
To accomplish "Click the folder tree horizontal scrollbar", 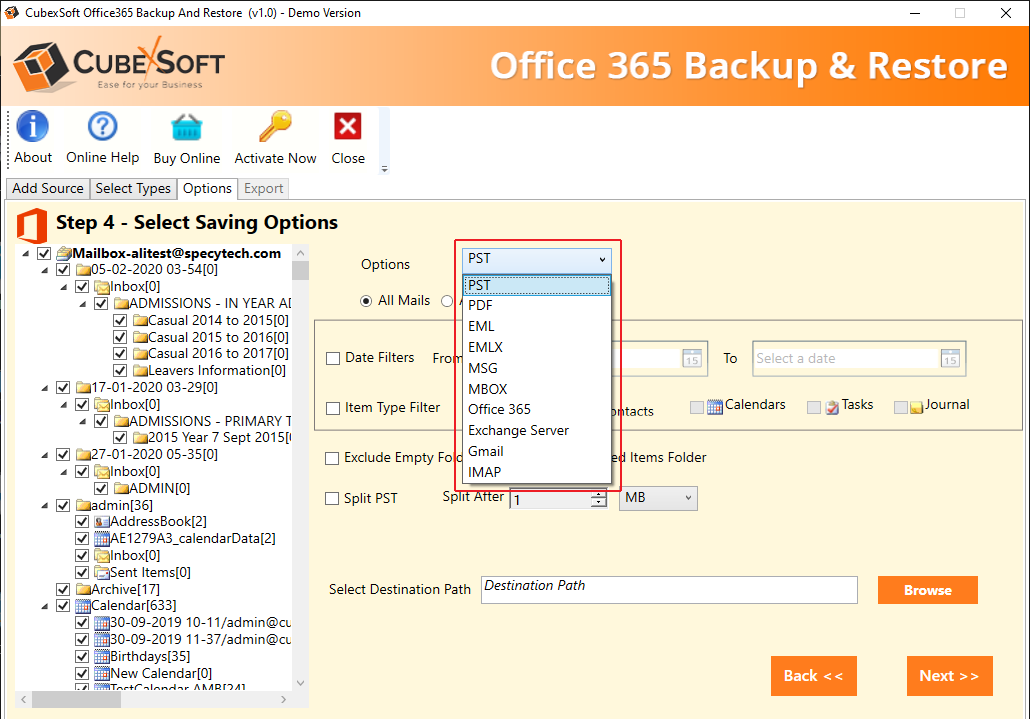I will point(154,700).
